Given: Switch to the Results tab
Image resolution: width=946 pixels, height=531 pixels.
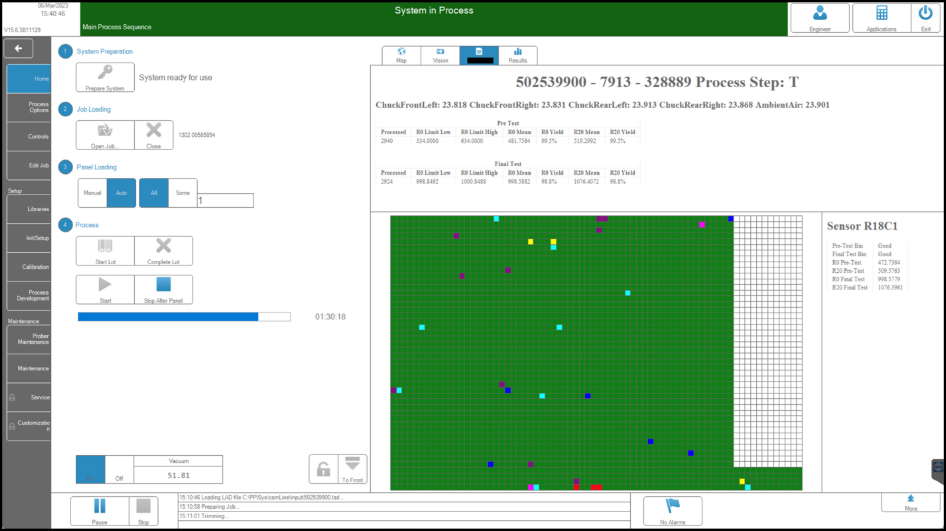Looking at the screenshot, I should [518, 55].
